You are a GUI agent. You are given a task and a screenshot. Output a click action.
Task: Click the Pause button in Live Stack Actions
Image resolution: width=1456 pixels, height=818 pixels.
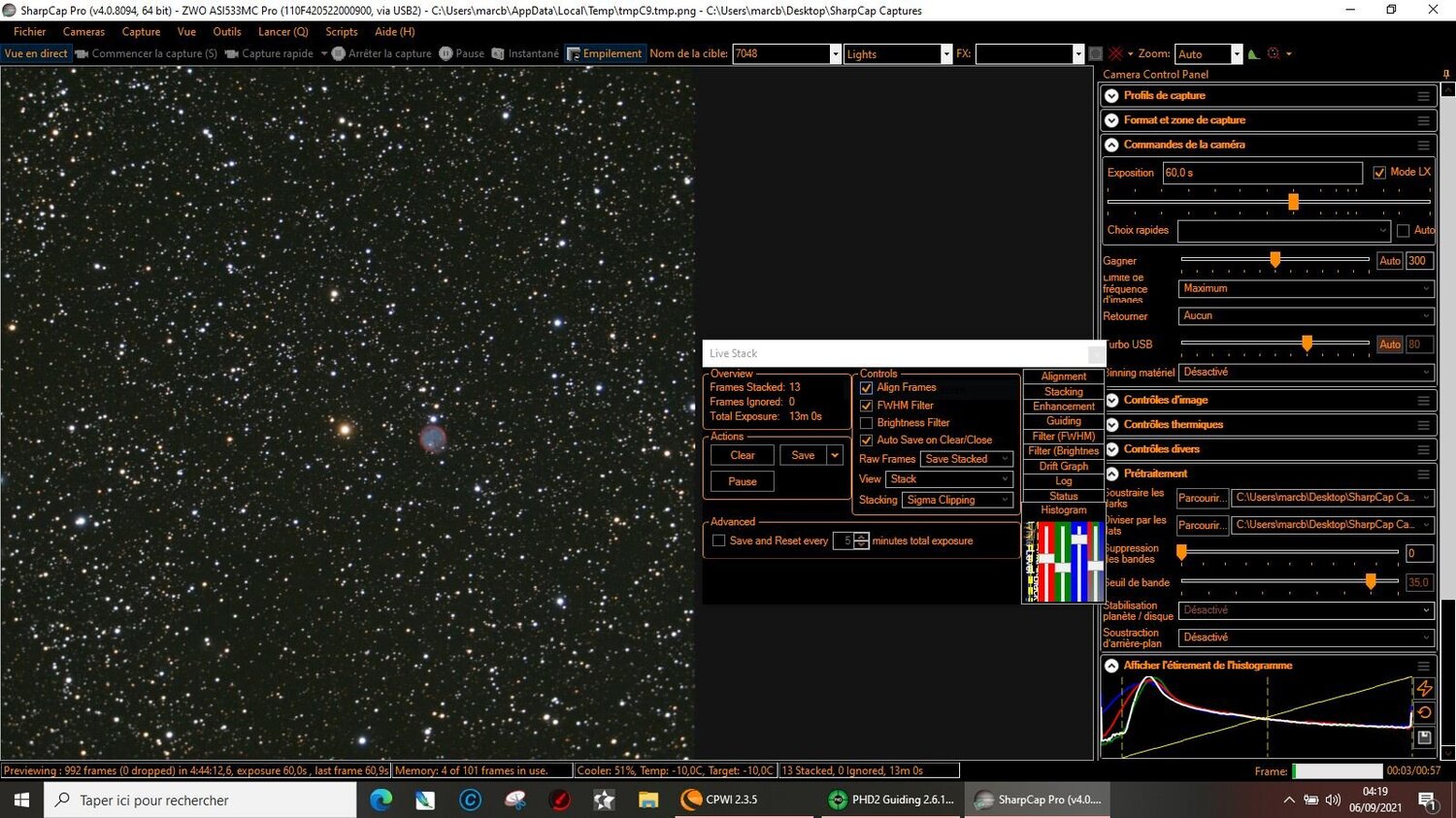743,481
